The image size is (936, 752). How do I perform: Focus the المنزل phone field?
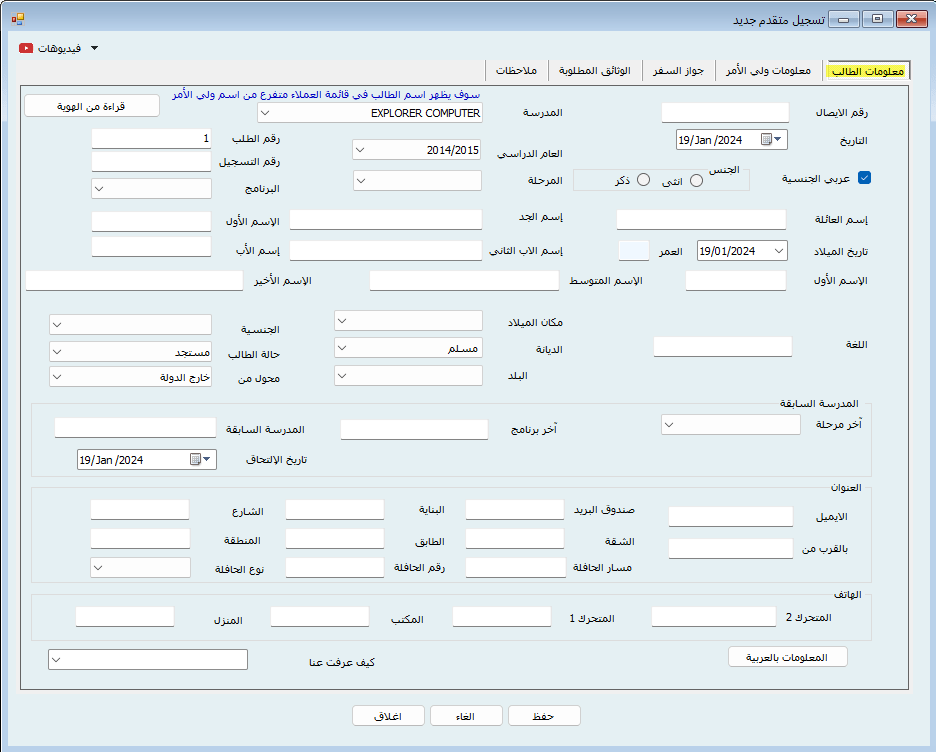coord(125,617)
